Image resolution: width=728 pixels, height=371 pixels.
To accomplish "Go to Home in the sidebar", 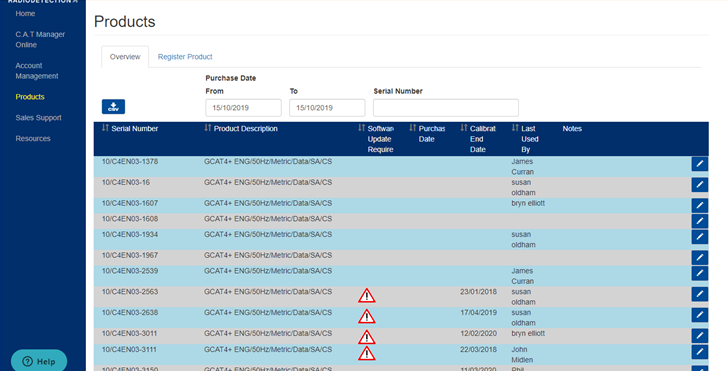I will (x=25, y=13).
